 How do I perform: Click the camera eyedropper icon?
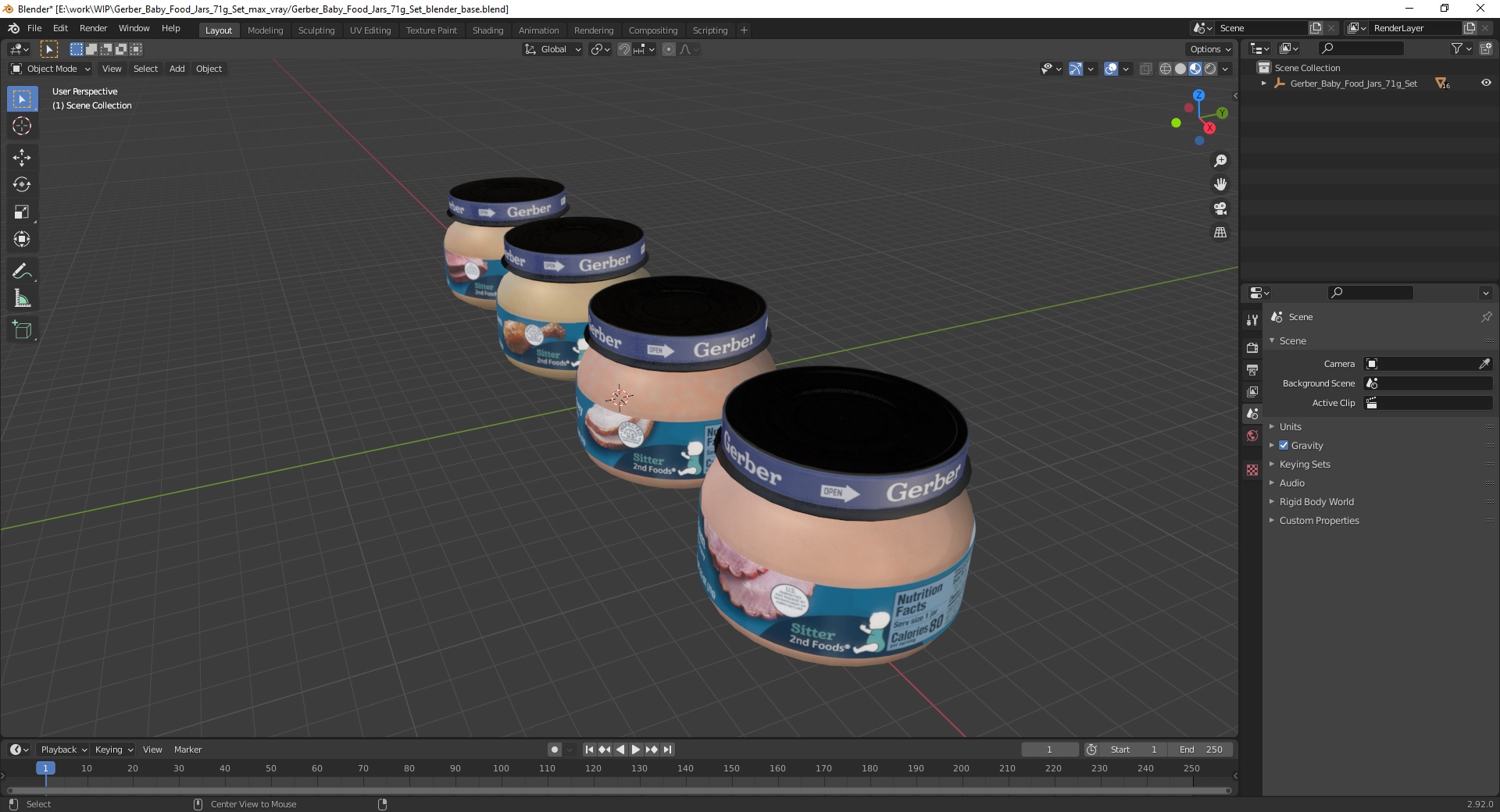(x=1484, y=364)
